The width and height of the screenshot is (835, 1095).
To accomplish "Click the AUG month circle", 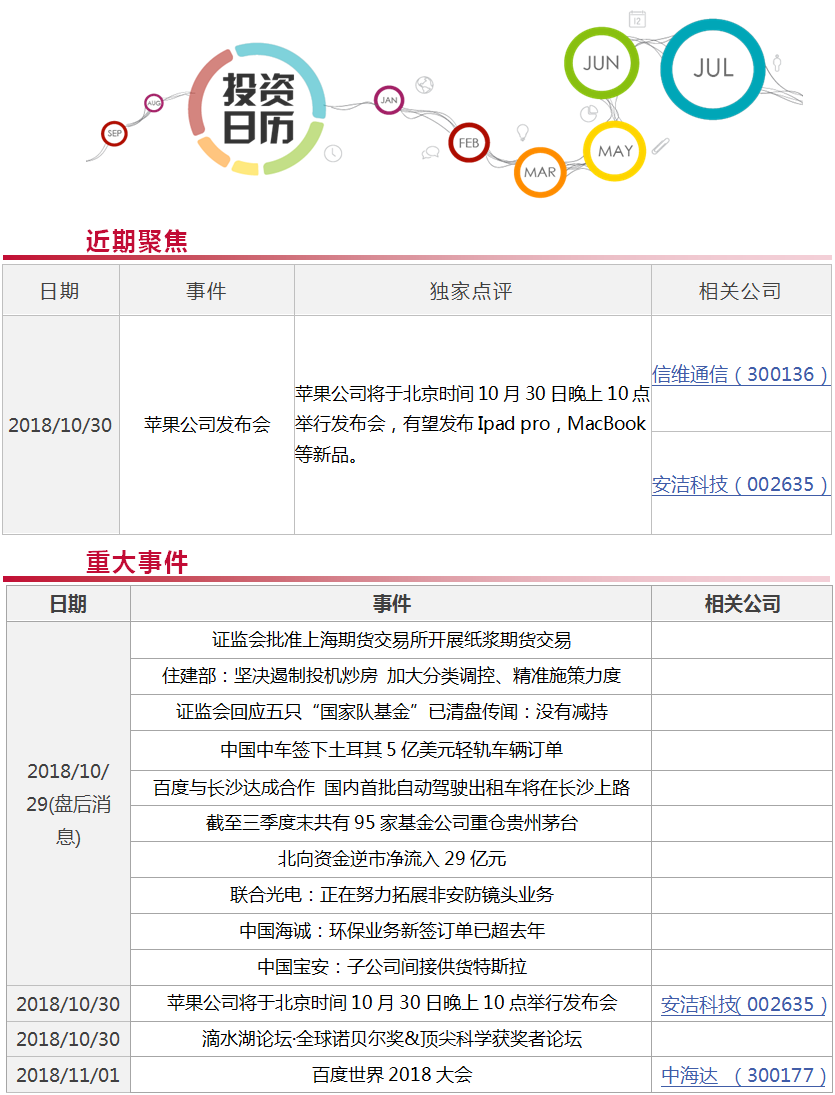I will pos(154,103).
